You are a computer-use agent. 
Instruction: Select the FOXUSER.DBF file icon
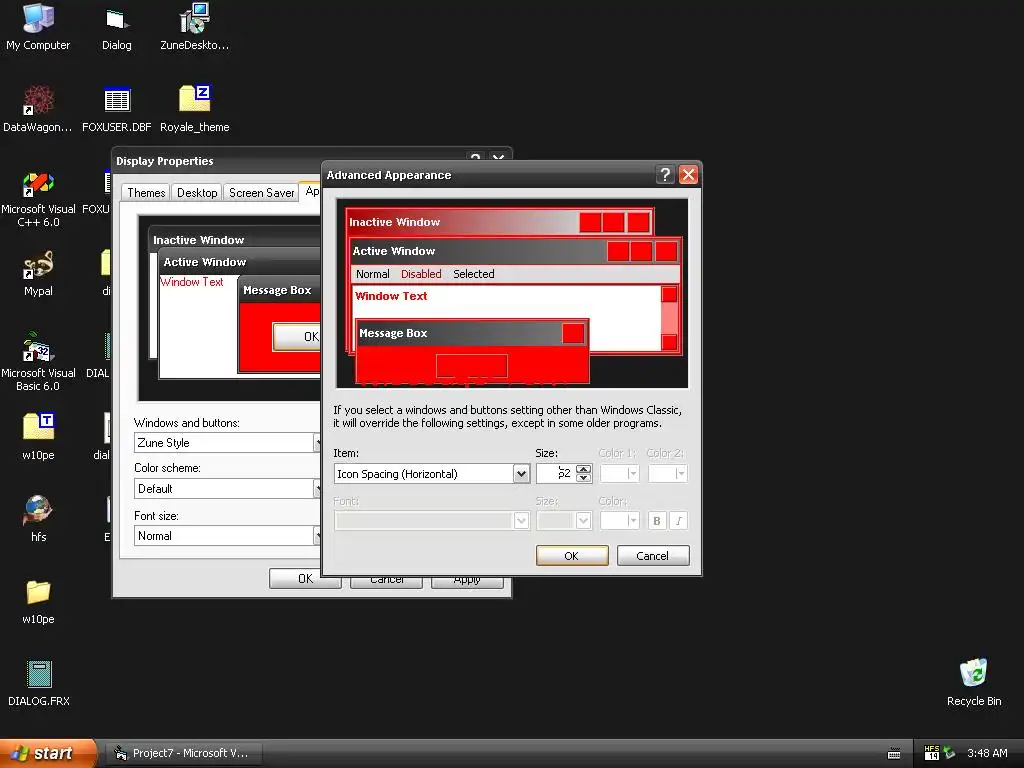point(117,109)
